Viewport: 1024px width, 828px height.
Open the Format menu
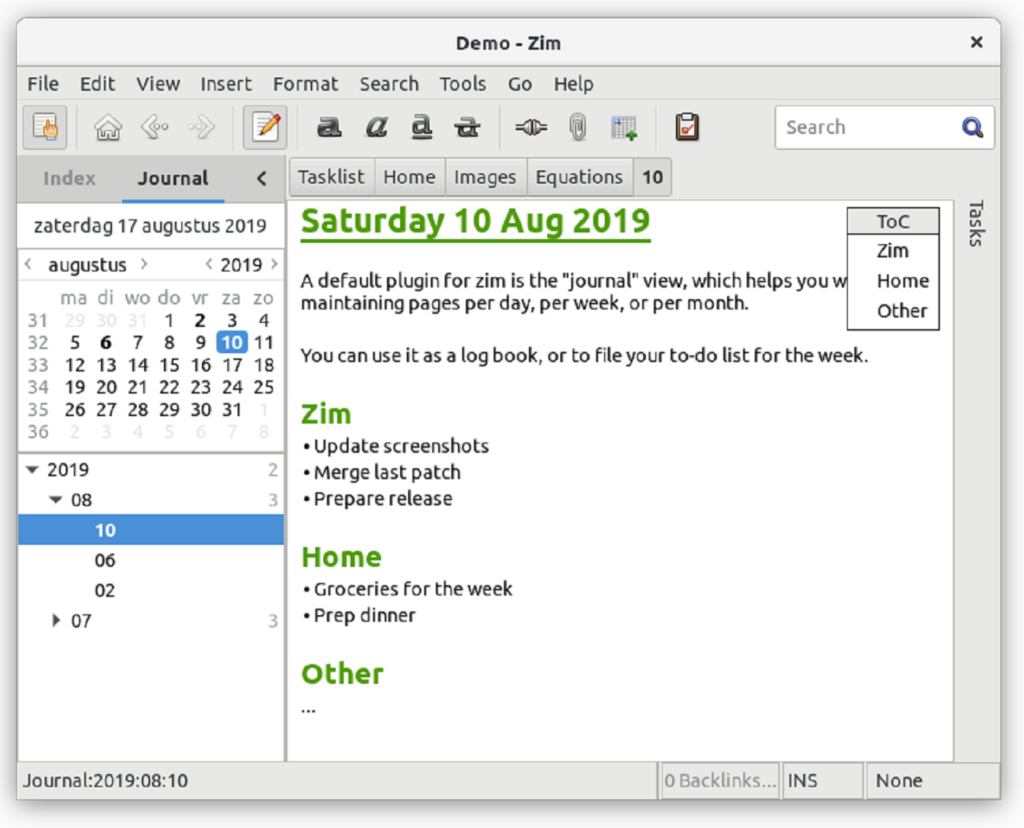point(305,84)
